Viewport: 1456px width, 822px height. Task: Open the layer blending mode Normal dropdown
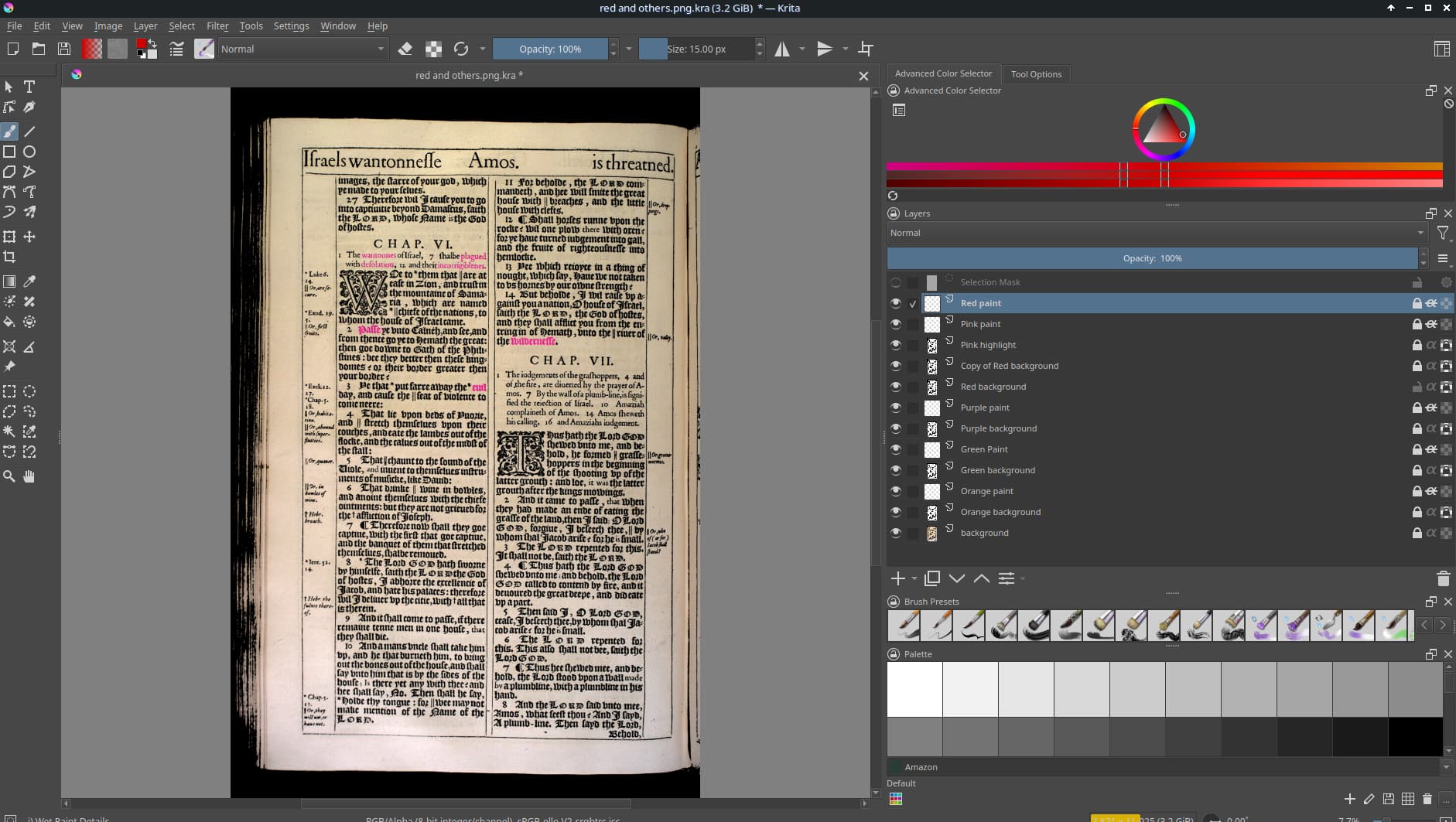1157,233
